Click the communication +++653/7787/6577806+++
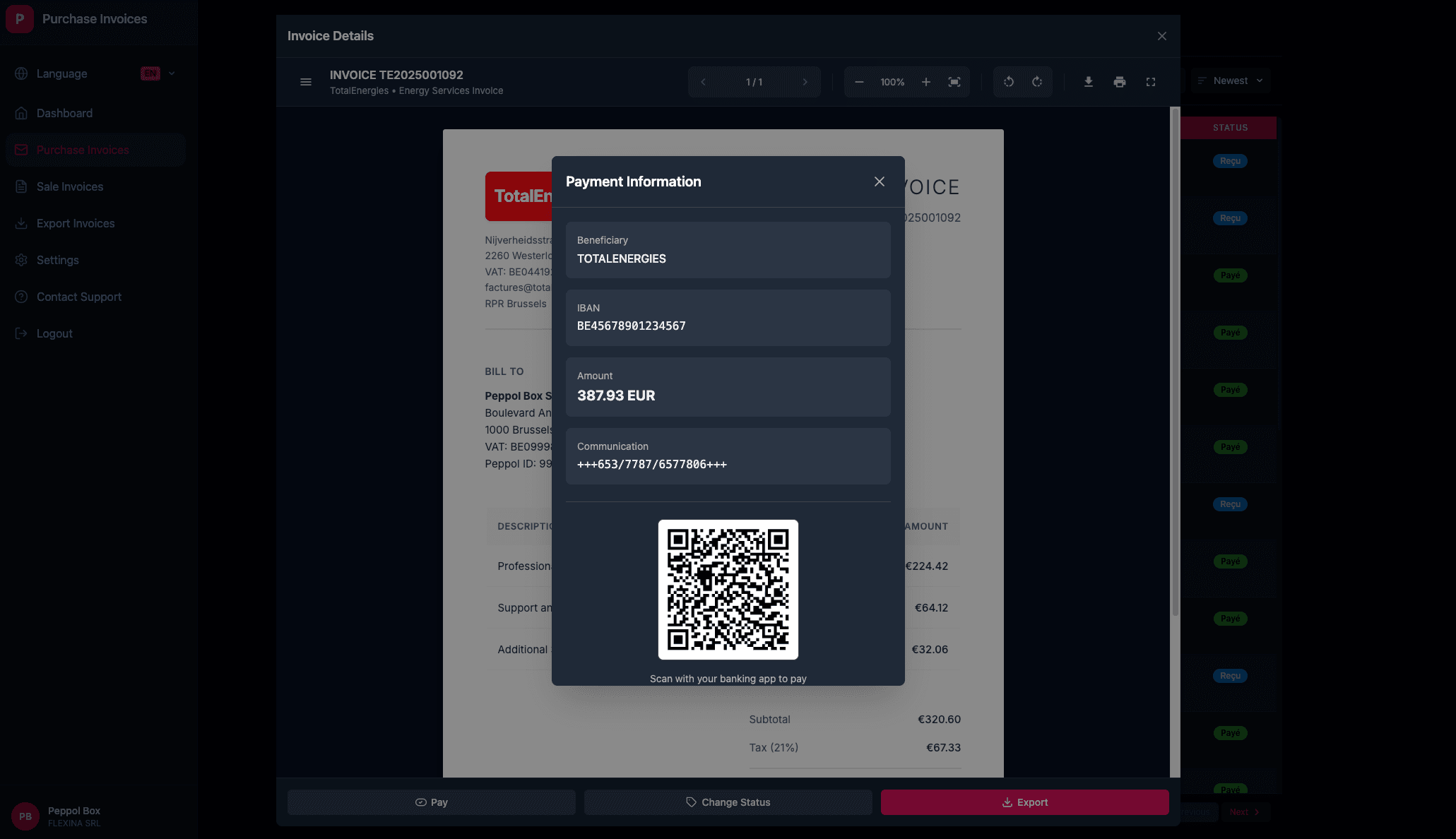The width and height of the screenshot is (1456, 839). [x=651, y=464]
